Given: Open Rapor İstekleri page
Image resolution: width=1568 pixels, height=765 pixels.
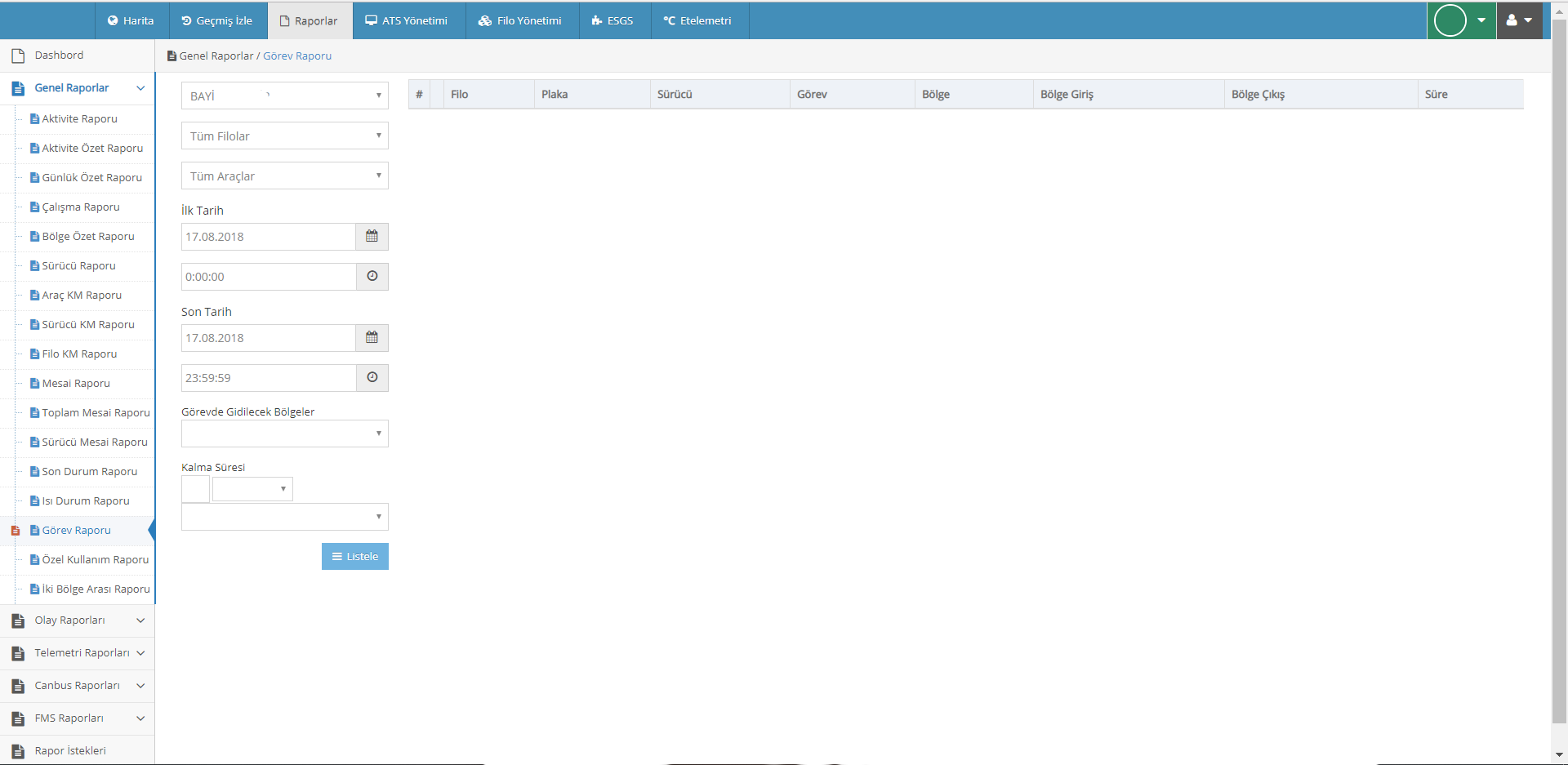Looking at the screenshot, I should [x=77, y=751].
